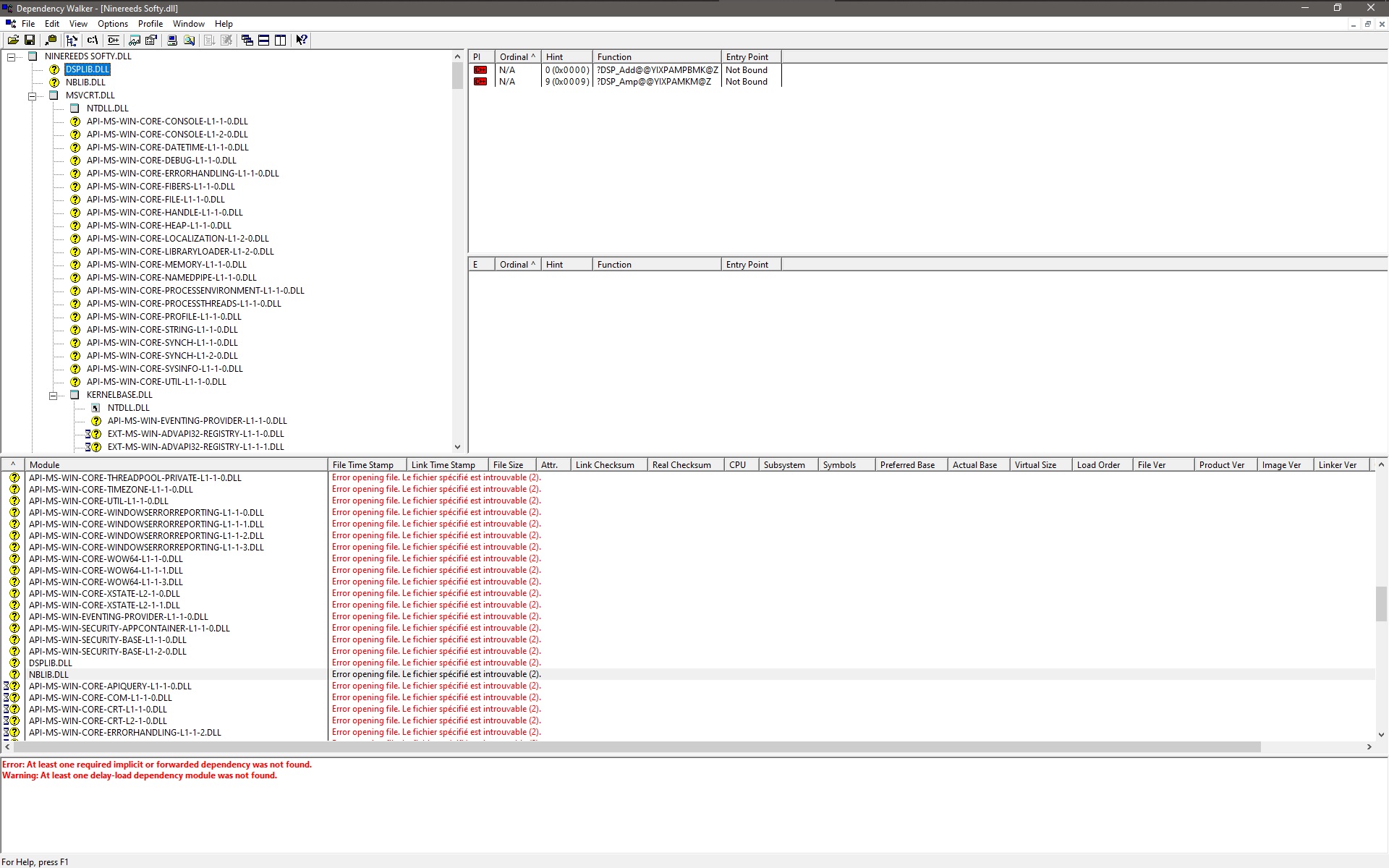Screen dimensions: 1389x868
Task: Click the module icon beside MSVCRT.DLL
Action: pyautogui.click(x=54, y=95)
